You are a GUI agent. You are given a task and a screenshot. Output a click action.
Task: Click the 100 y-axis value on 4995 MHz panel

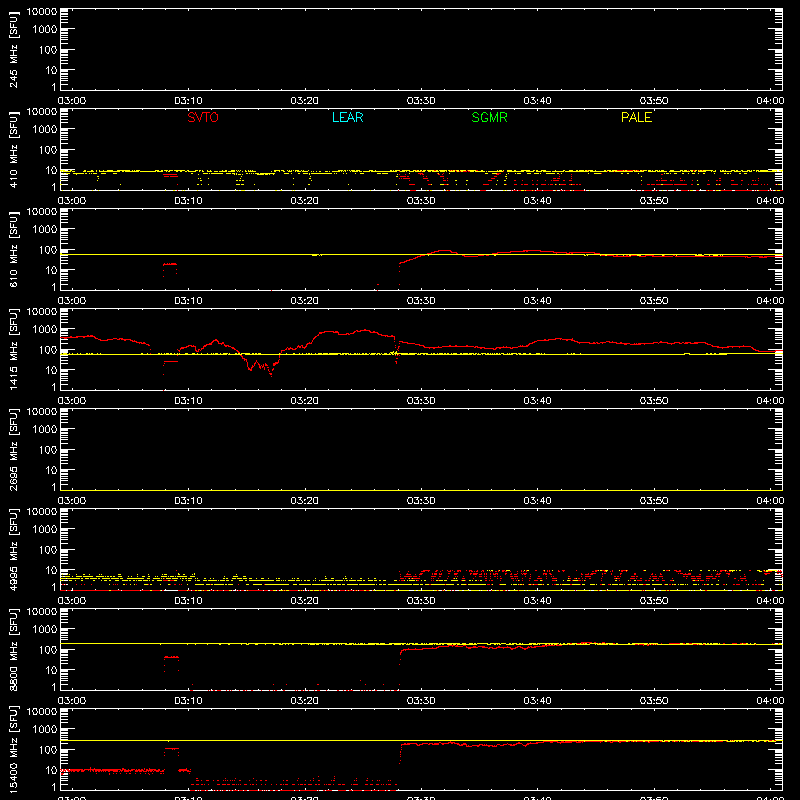pyautogui.click(x=48, y=550)
